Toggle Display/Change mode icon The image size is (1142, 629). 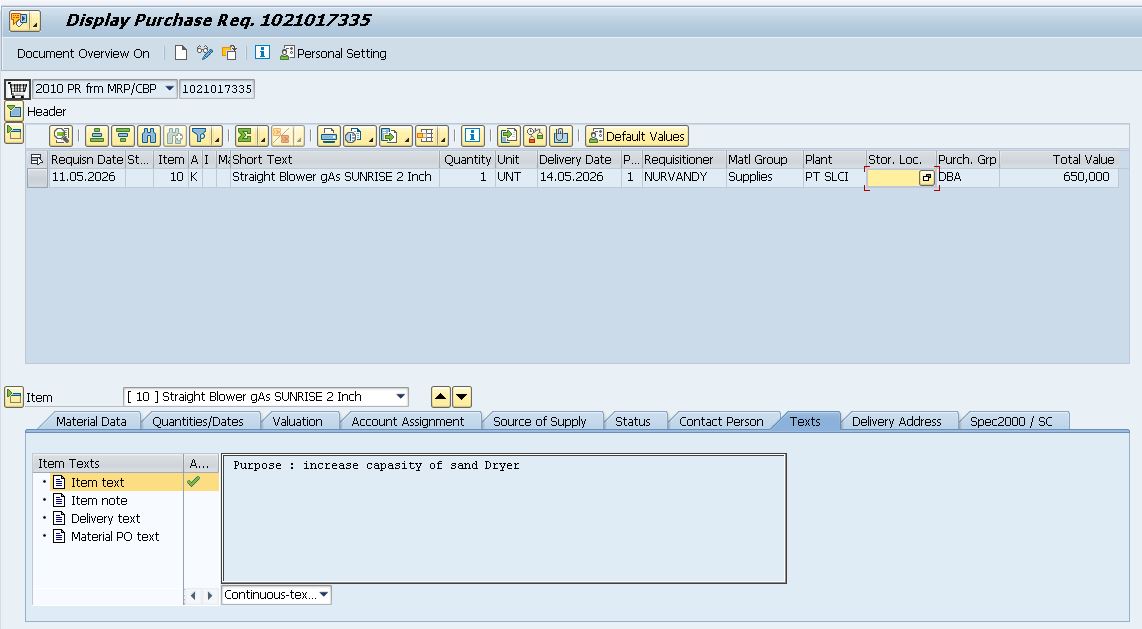click(x=205, y=52)
